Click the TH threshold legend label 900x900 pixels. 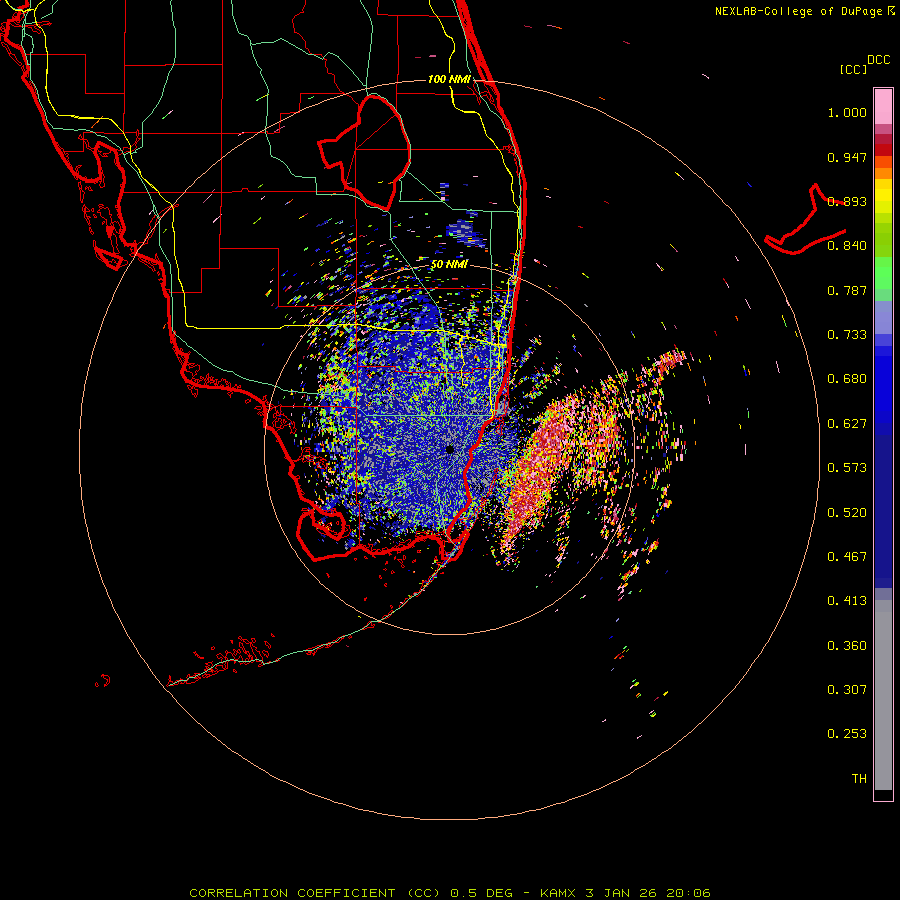click(x=859, y=779)
